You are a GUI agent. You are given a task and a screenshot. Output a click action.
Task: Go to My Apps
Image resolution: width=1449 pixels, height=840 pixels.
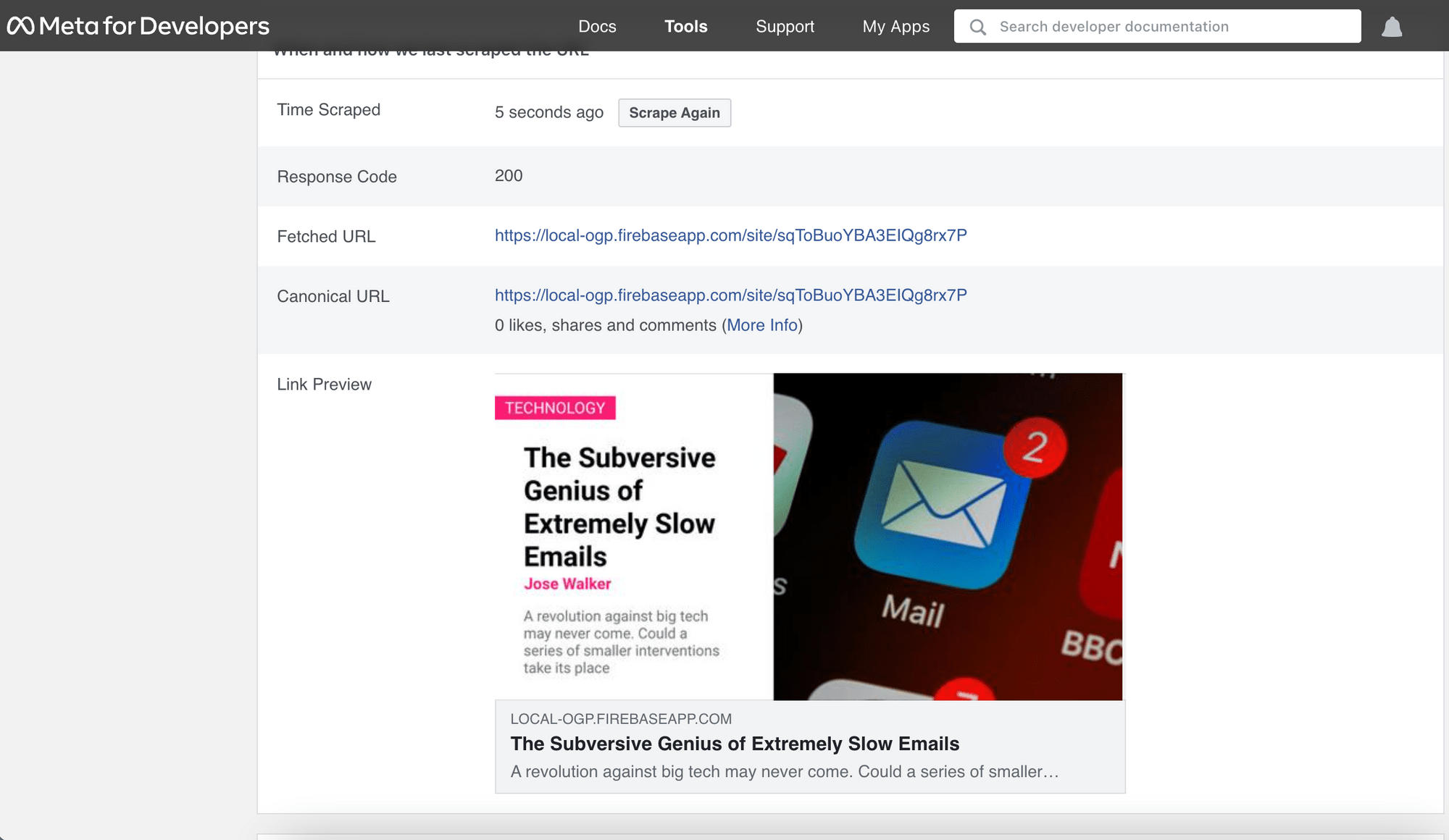click(895, 27)
